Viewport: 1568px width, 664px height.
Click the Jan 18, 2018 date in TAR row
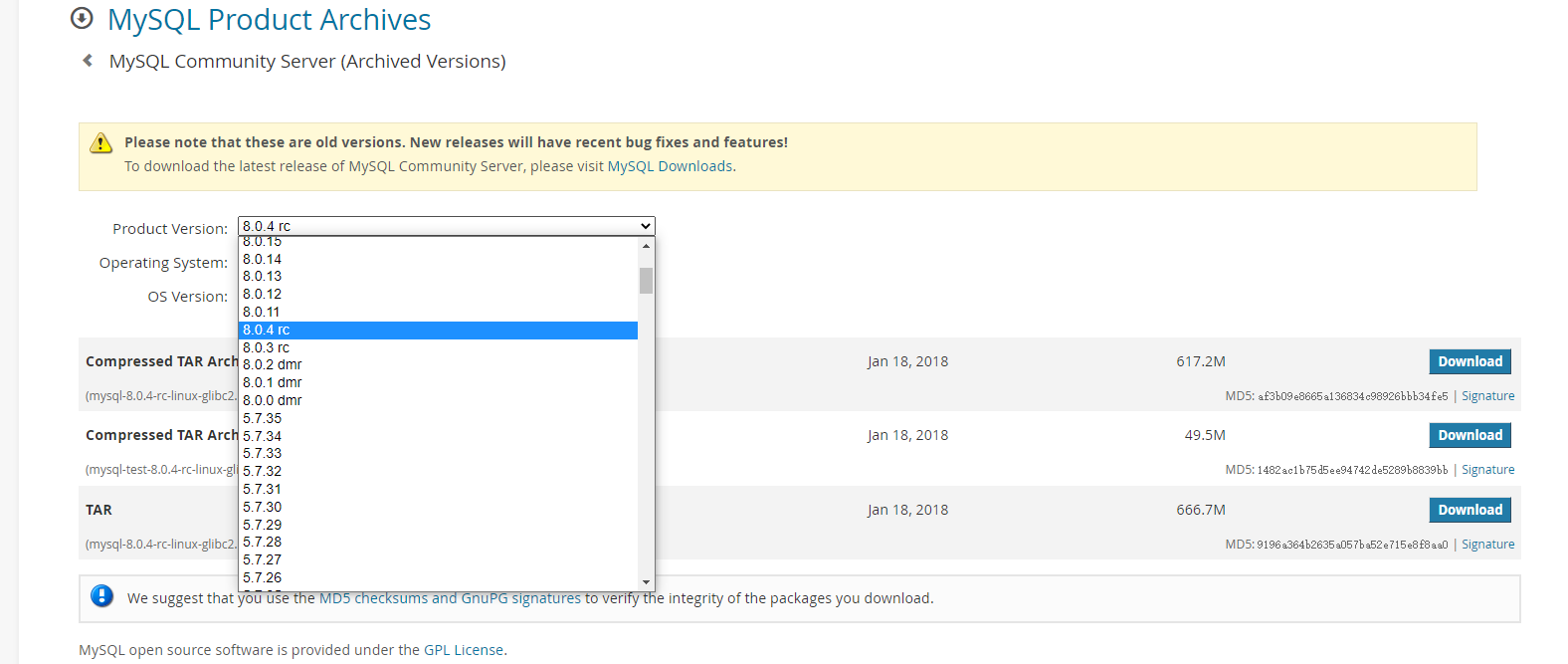pos(907,510)
